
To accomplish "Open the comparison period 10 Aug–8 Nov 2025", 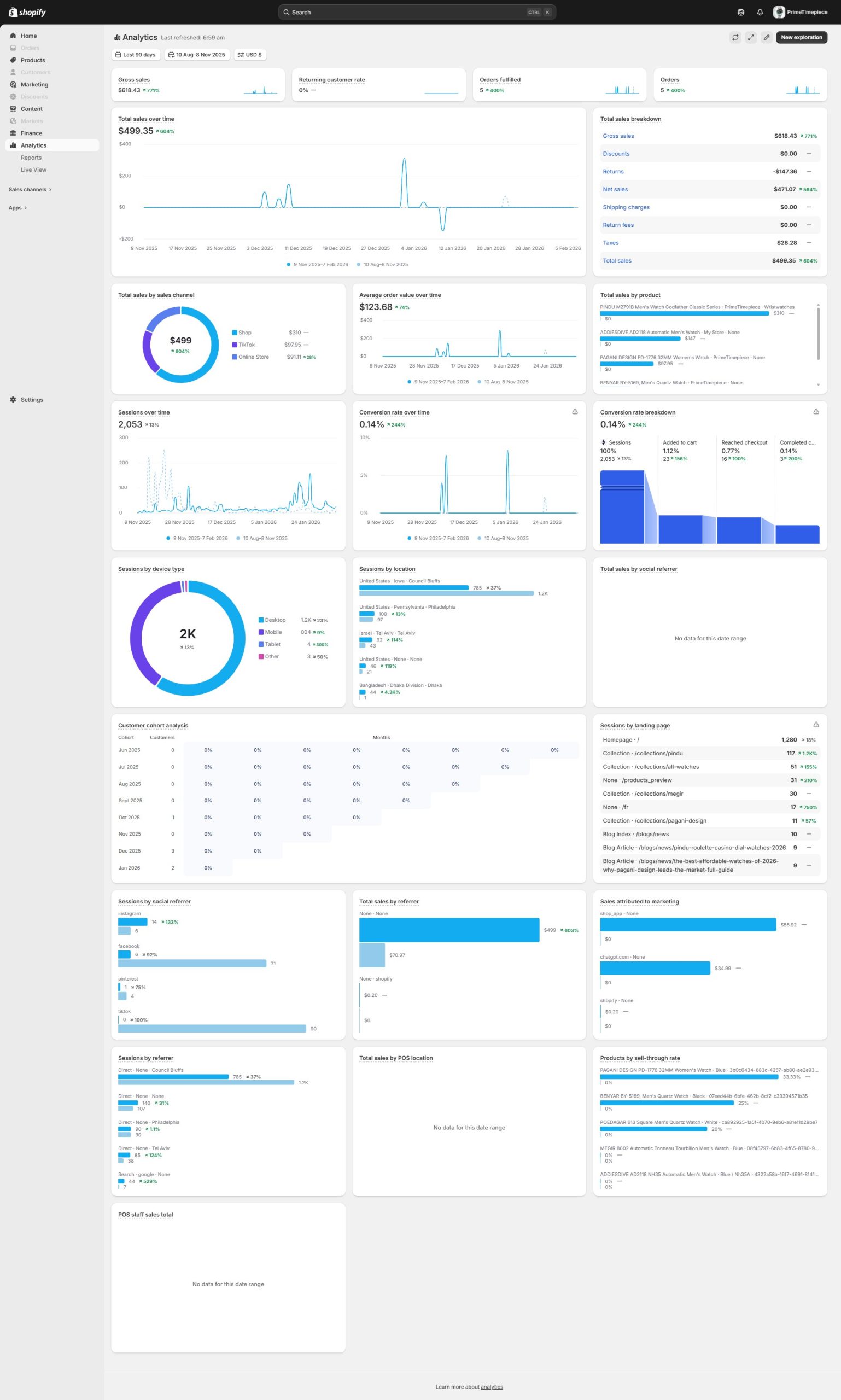I will pos(197,55).
